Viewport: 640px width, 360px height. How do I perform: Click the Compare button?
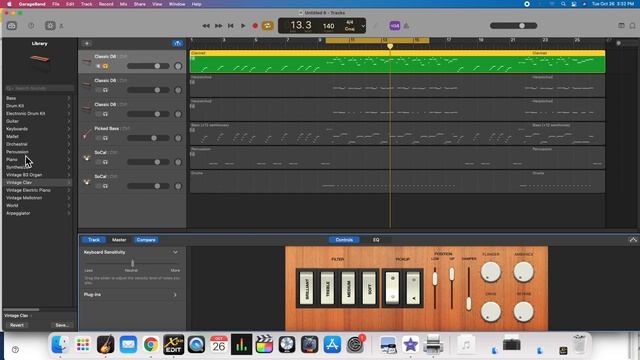(x=146, y=240)
